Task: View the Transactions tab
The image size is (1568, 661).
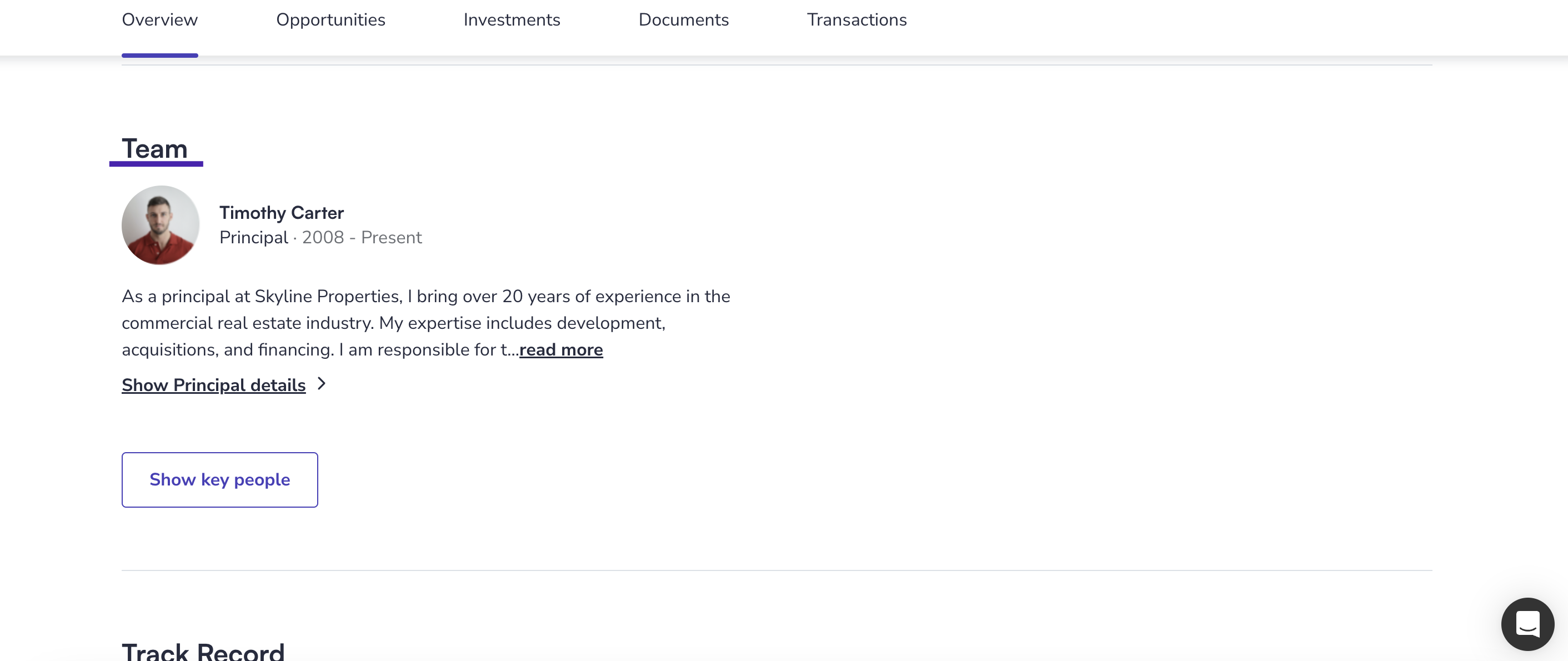Action: pyautogui.click(x=856, y=20)
